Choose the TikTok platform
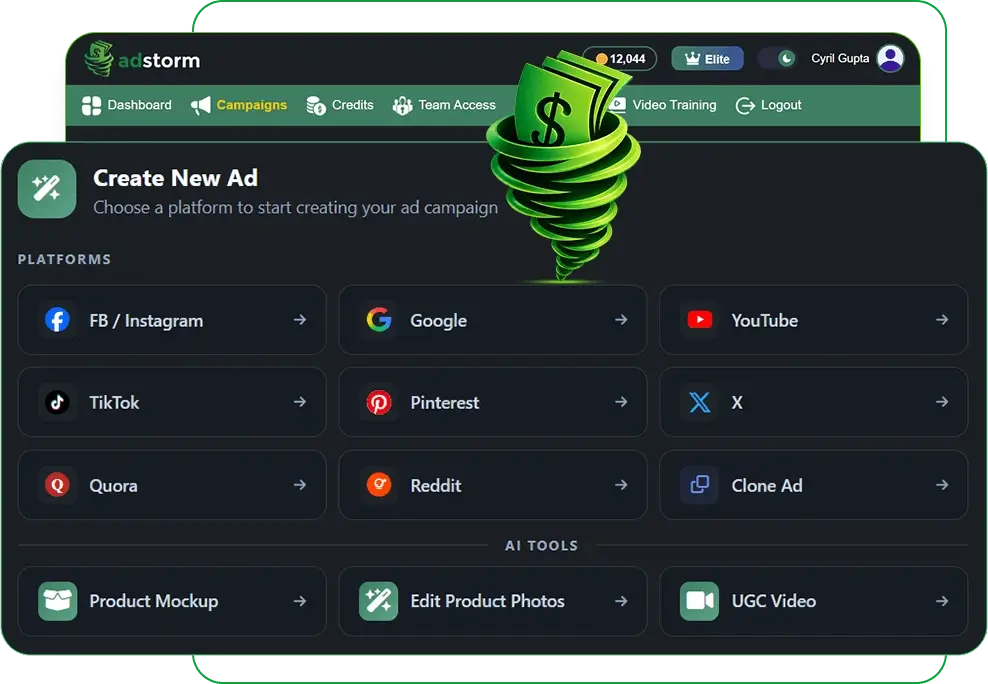This screenshot has height=684, width=988. pyautogui.click(x=172, y=402)
